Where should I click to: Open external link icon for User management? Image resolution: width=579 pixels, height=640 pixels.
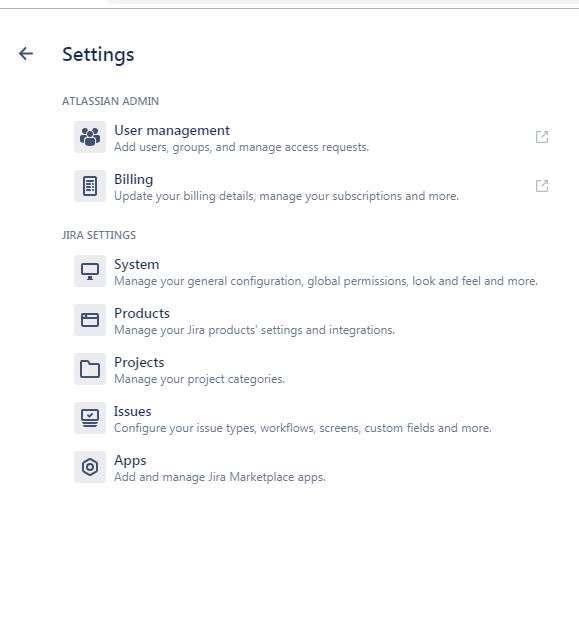542,137
